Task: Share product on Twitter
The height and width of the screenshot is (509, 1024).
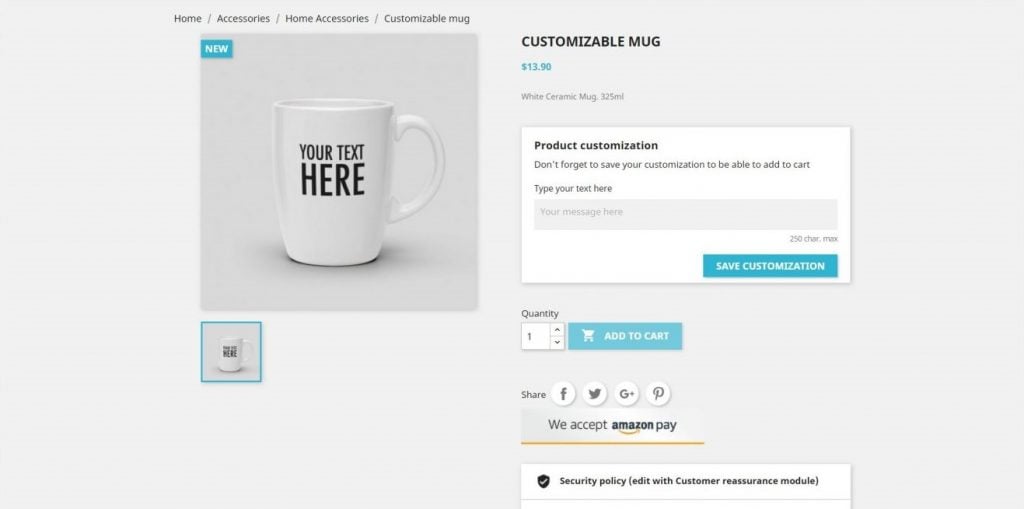Action: click(595, 394)
